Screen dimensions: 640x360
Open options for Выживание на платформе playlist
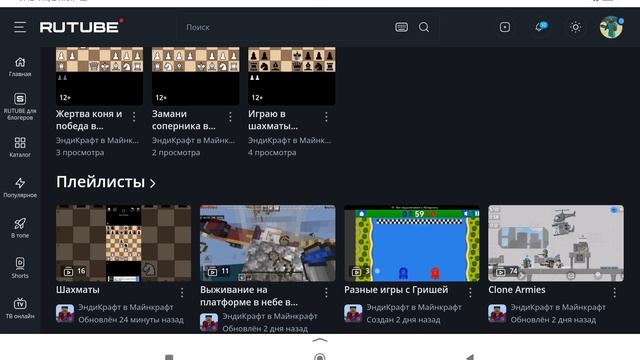326,292
